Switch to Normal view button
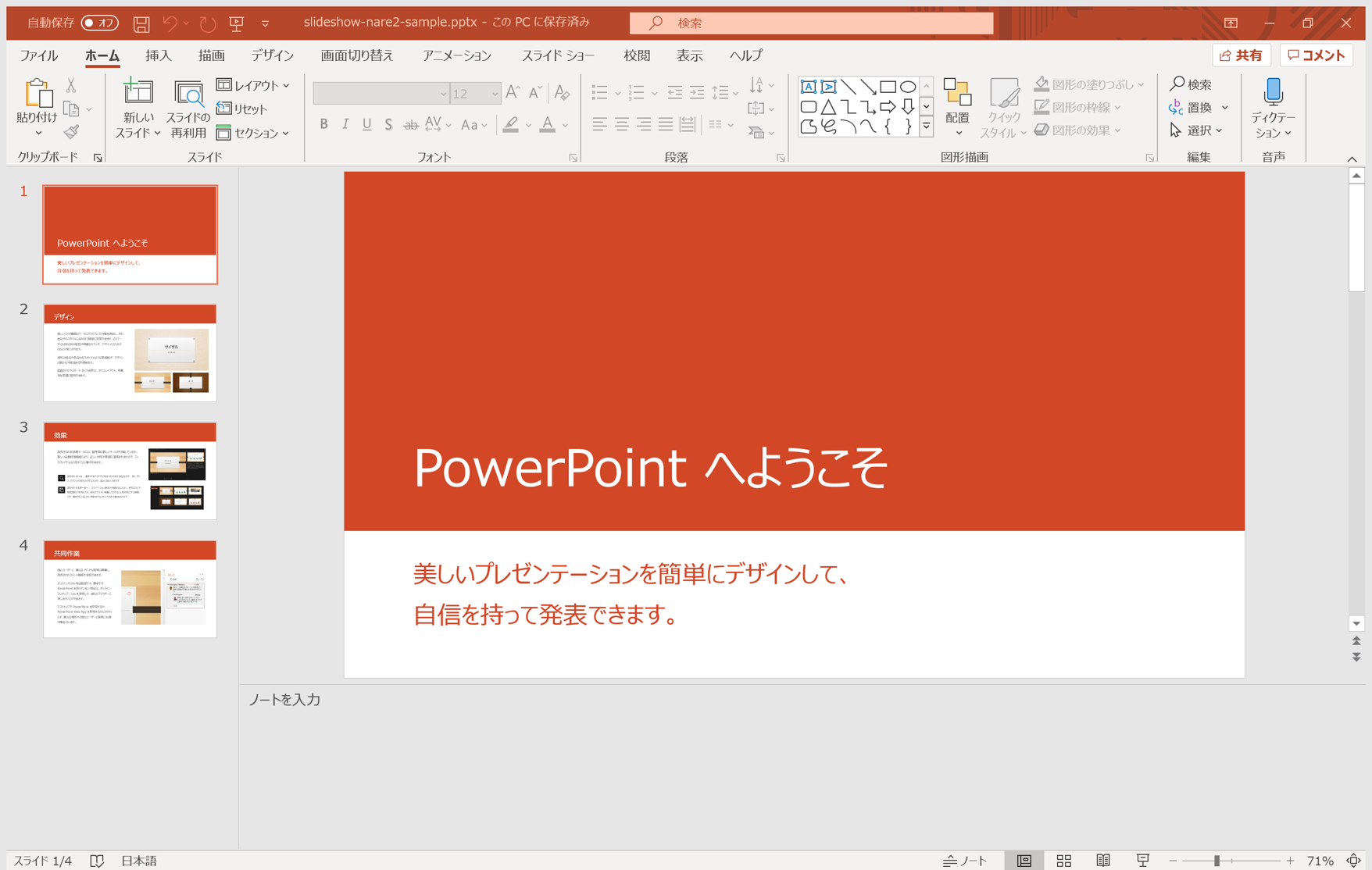Viewport: 1372px width, 870px height. pos(1024,860)
